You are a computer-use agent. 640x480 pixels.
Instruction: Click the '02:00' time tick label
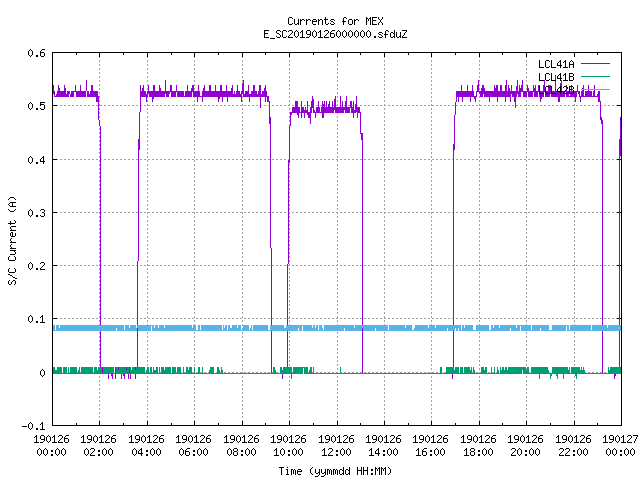point(98,452)
